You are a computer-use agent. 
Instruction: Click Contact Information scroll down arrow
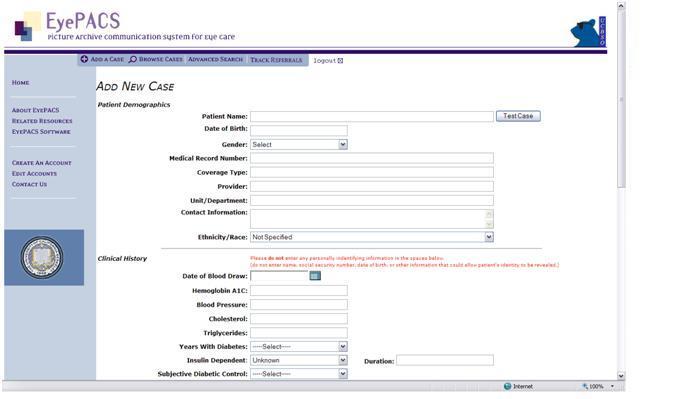click(x=489, y=224)
